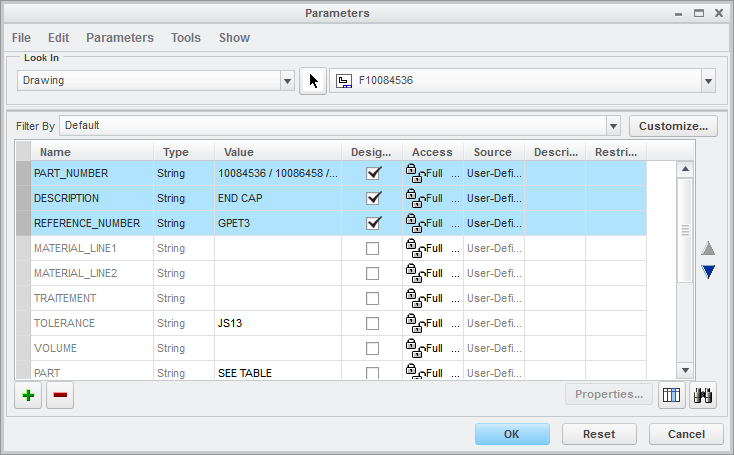734x455 pixels.
Task: Click the green plus add-parameter icon
Action: click(28, 395)
